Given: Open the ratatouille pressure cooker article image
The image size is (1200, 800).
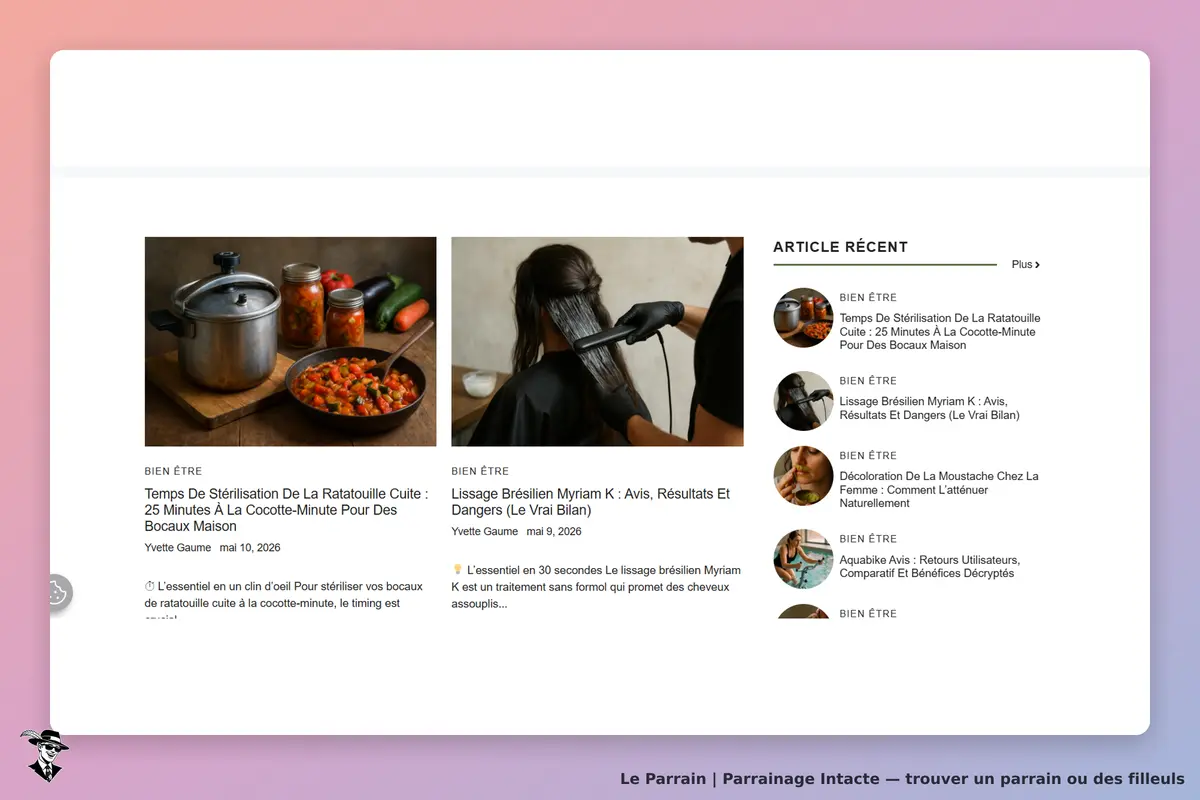Looking at the screenshot, I should [290, 341].
